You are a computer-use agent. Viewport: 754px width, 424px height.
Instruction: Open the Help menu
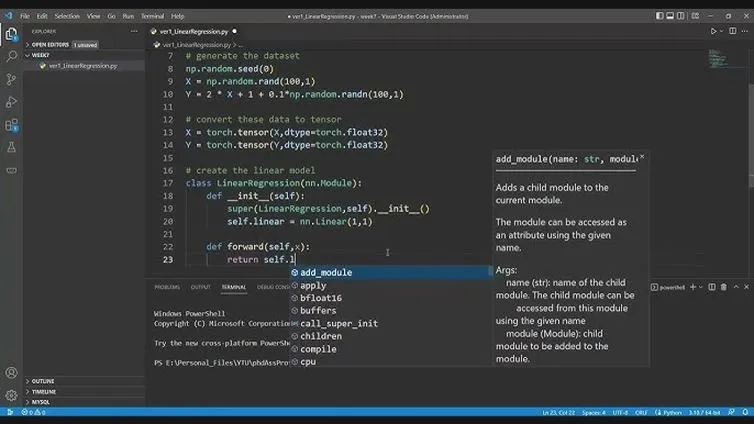pyautogui.click(x=177, y=16)
